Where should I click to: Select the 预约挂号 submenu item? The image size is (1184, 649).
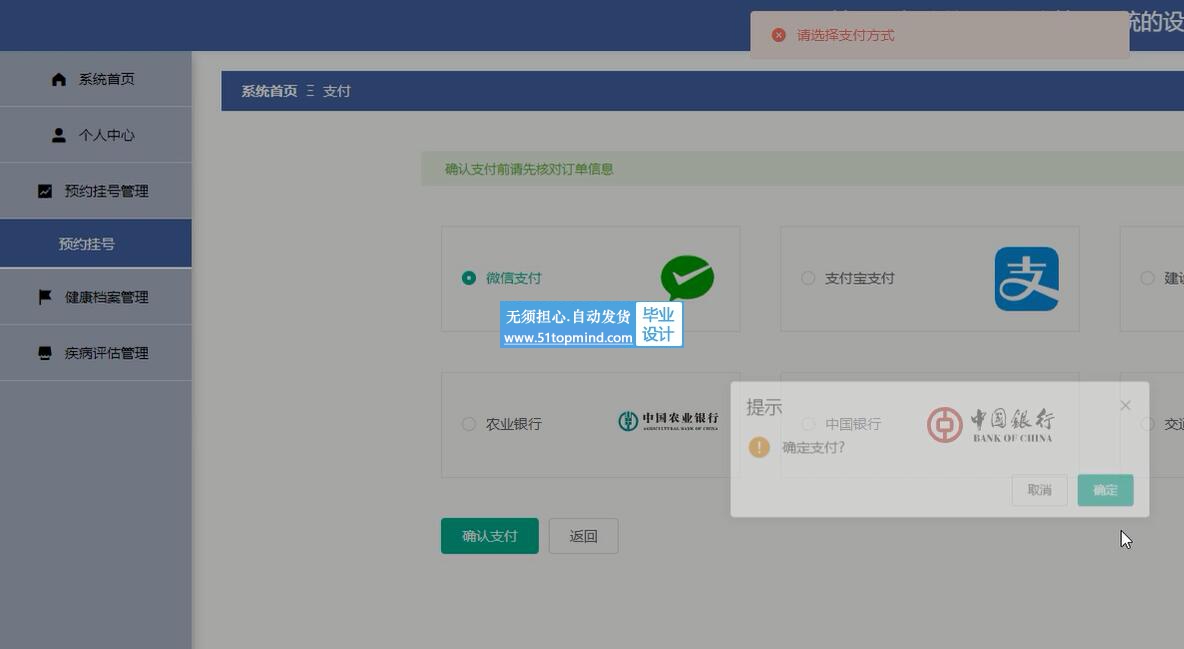coord(95,244)
